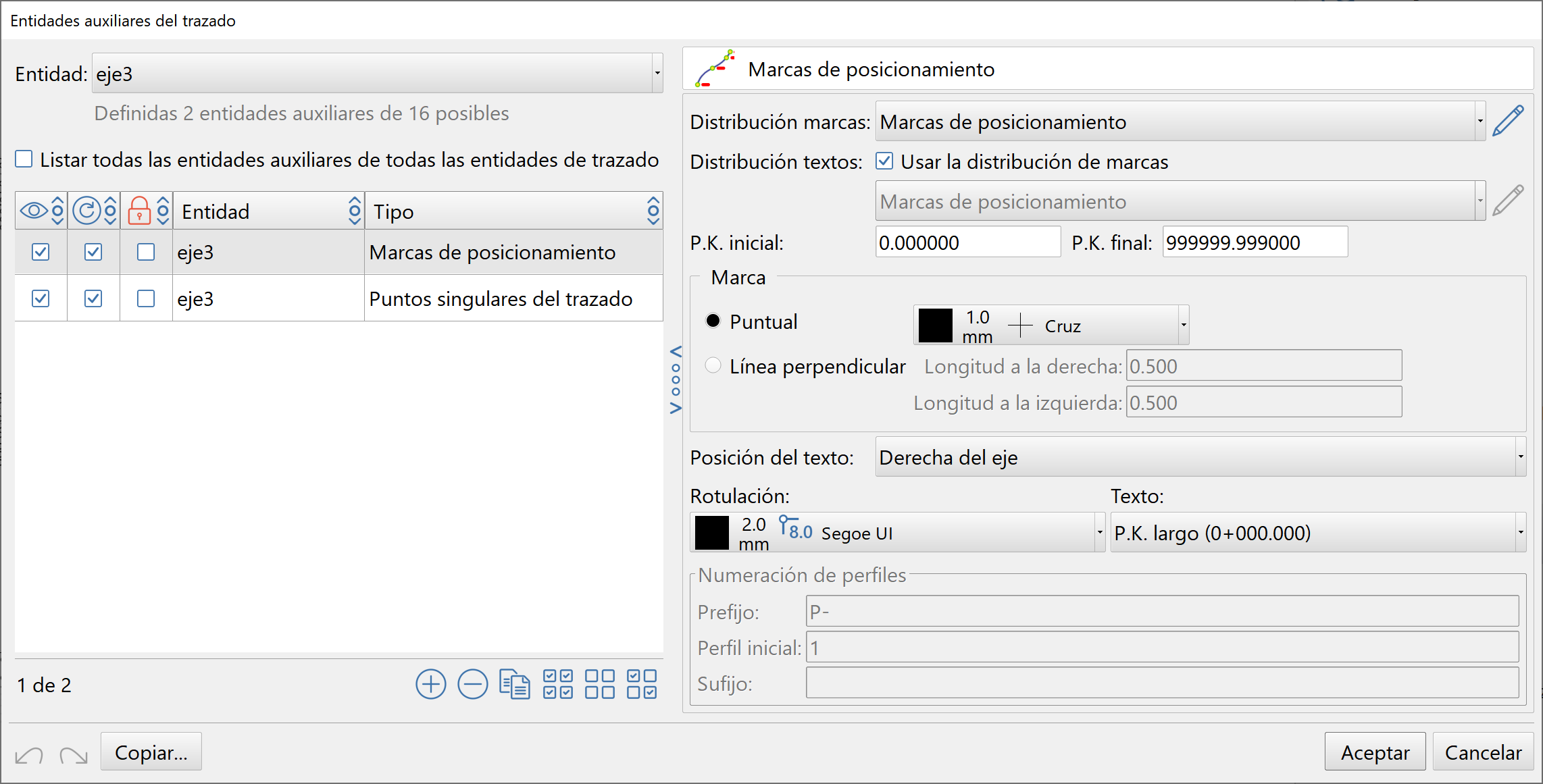Click the Aceptar button
Image resolution: width=1543 pixels, height=784 pixels.
coord(1375,752)
